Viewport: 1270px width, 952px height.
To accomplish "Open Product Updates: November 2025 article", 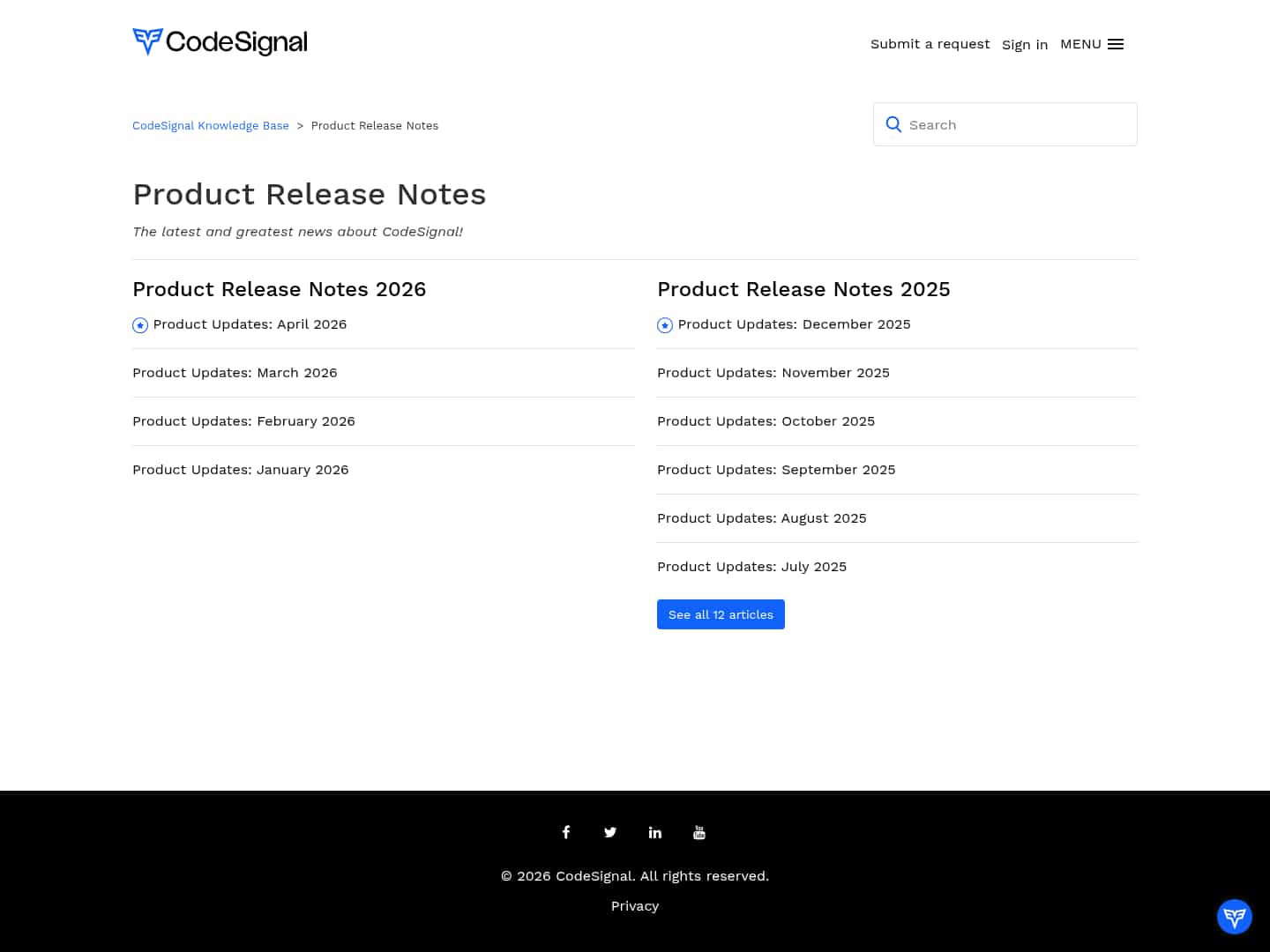I will coord(773,373).
